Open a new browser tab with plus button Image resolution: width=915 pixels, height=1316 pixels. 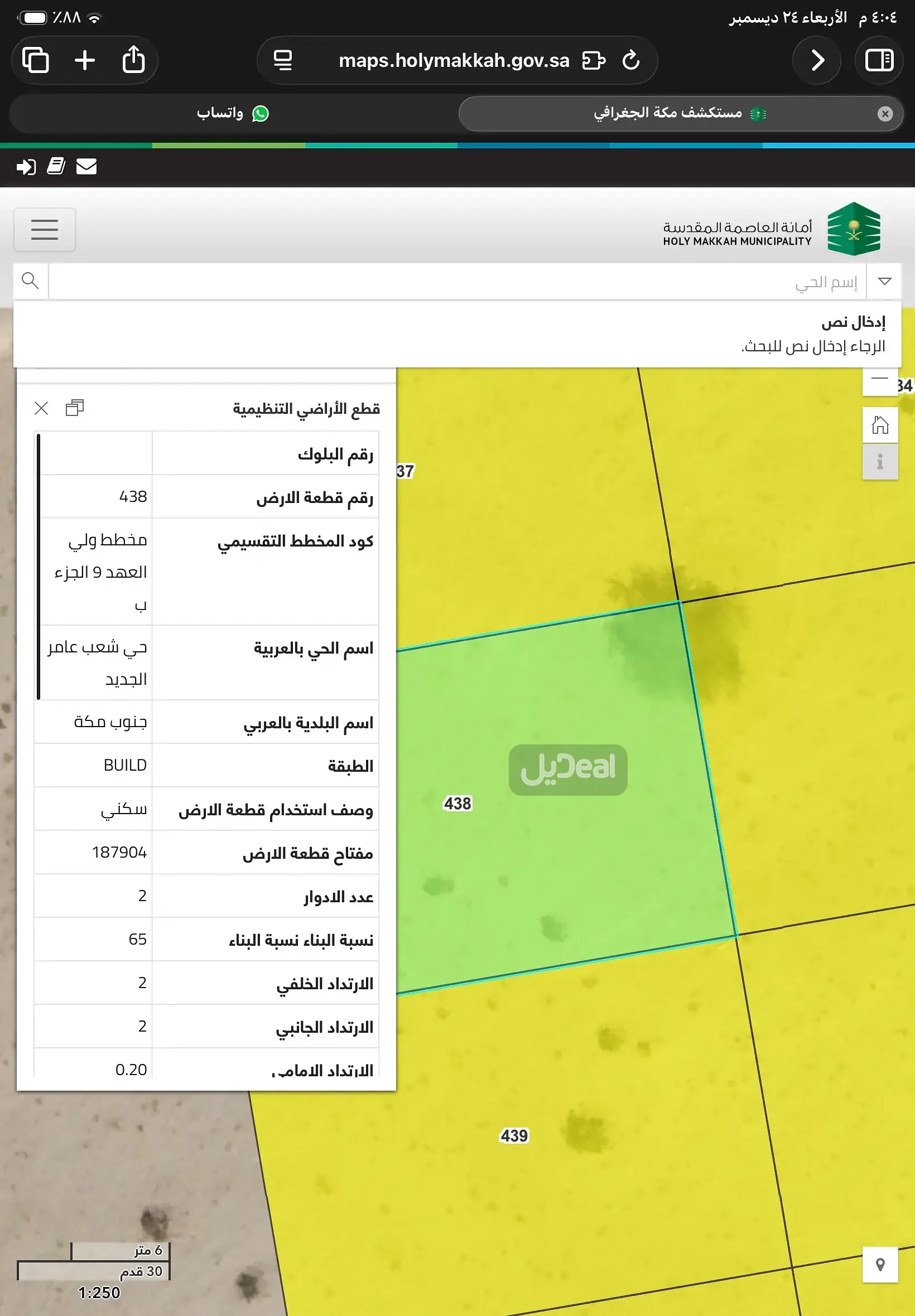click(84, 60)
